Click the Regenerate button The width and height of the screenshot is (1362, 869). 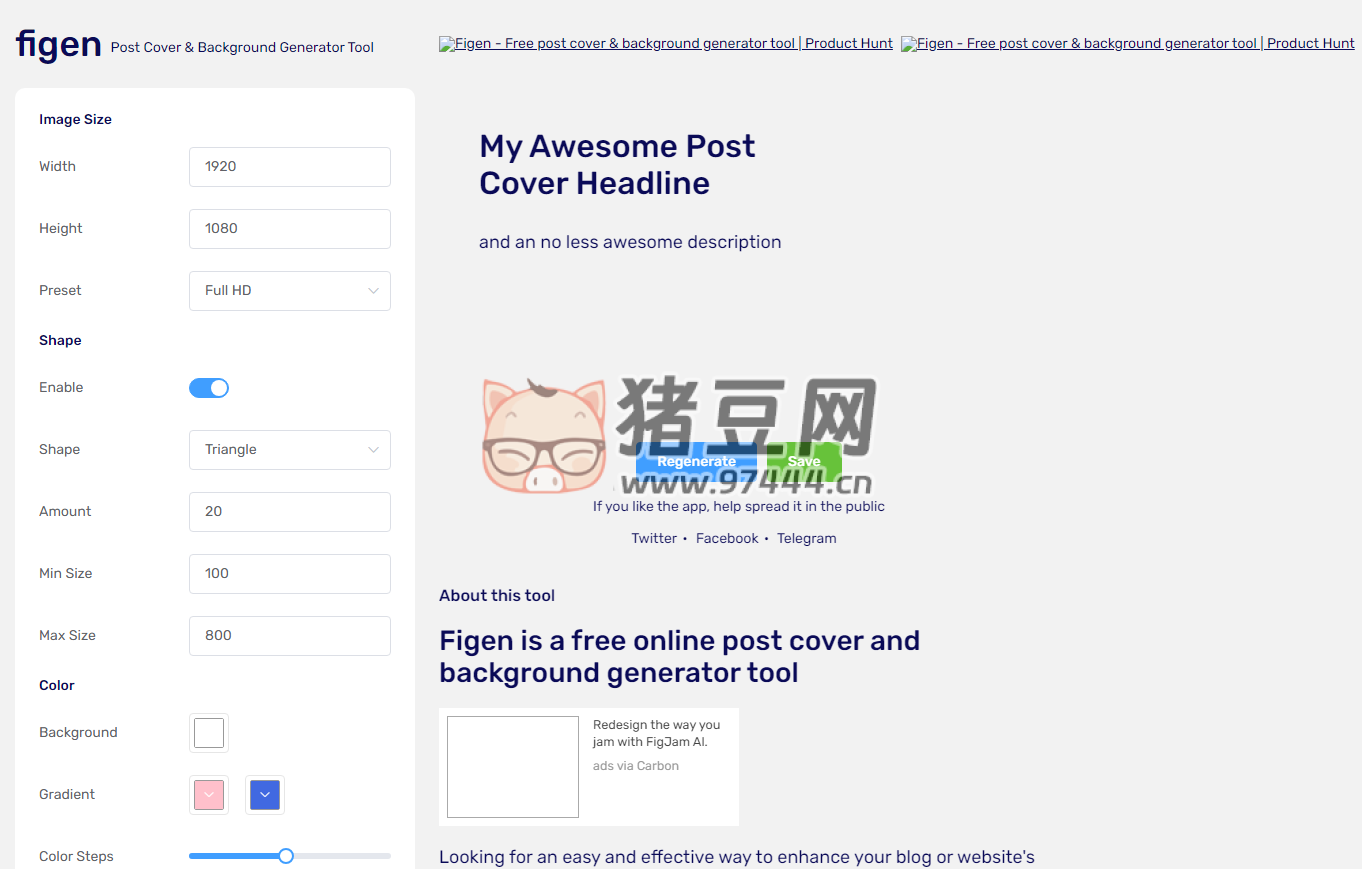coord(697,462)
